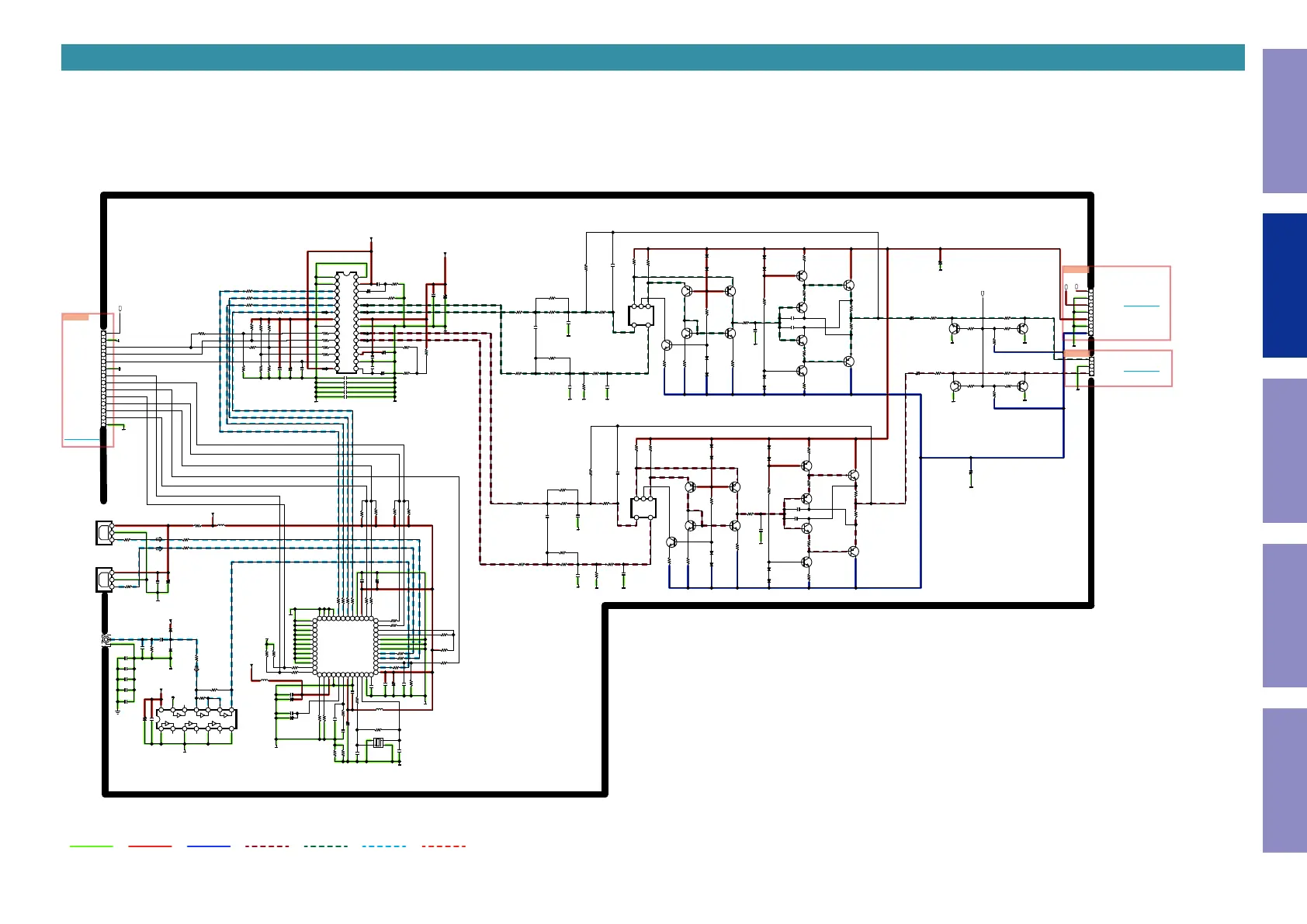Screen dimensions: 1307x924
Task: Follow the cyan link in the left connector box
Action: (82, 440)
